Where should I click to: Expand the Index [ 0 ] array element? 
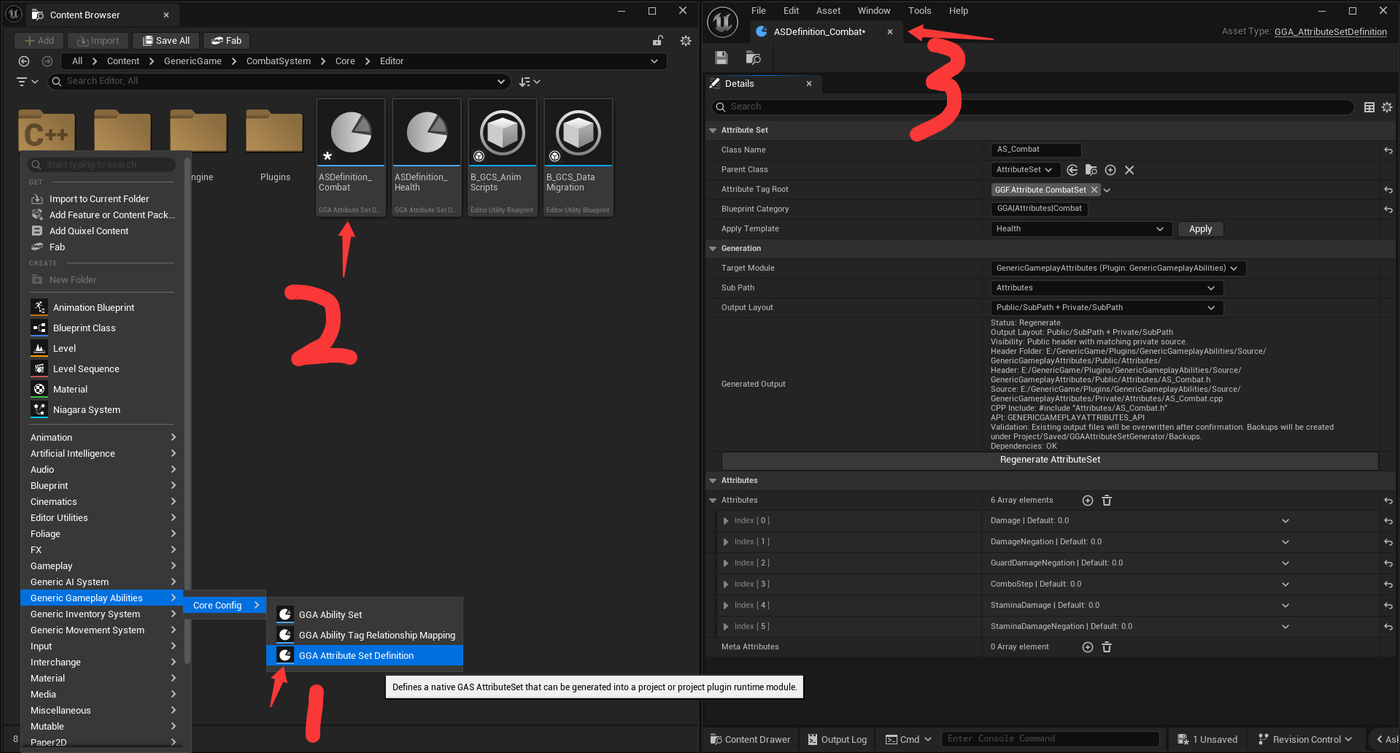pos(726,521)
